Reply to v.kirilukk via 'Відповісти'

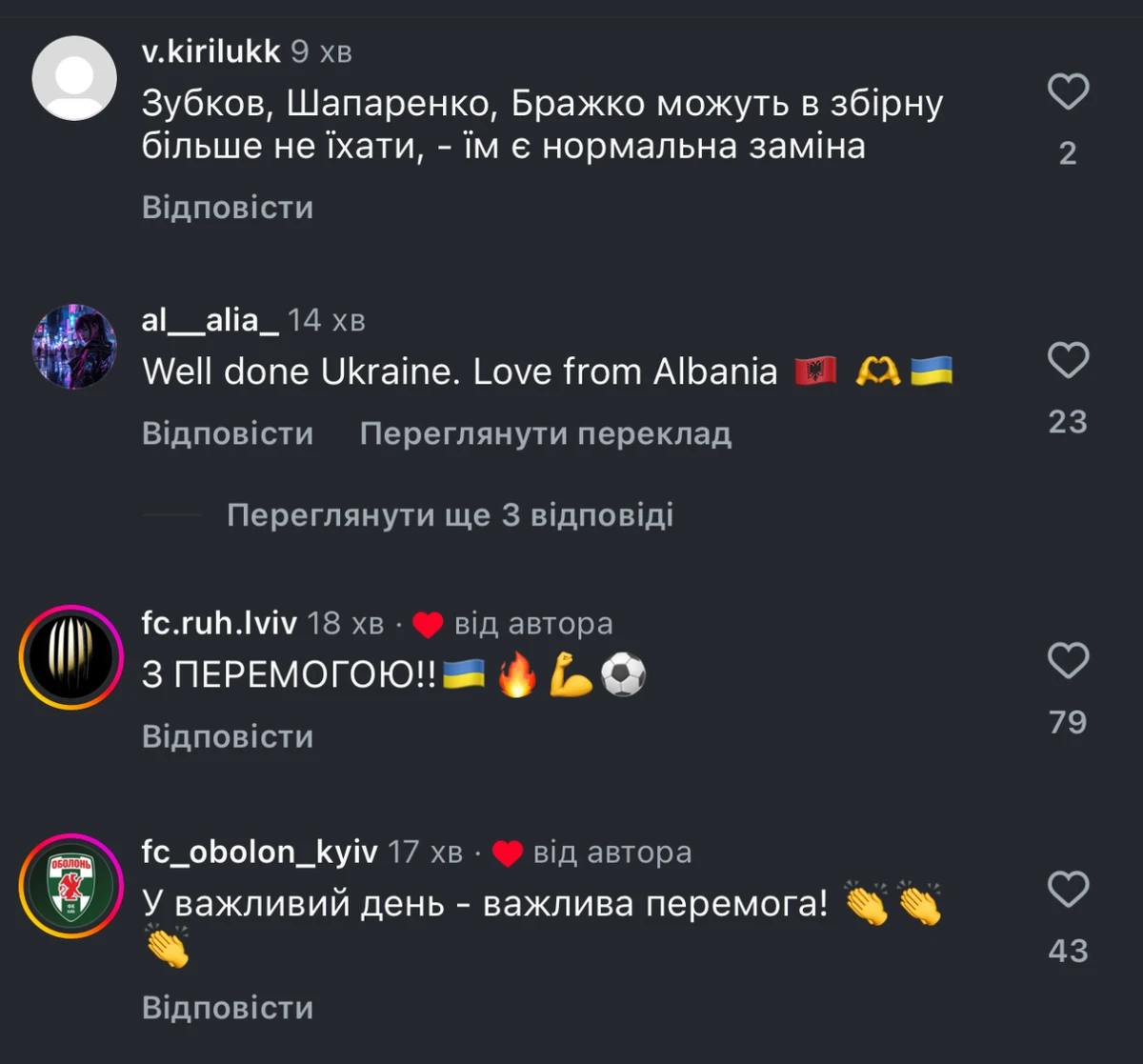click(228, 208)
